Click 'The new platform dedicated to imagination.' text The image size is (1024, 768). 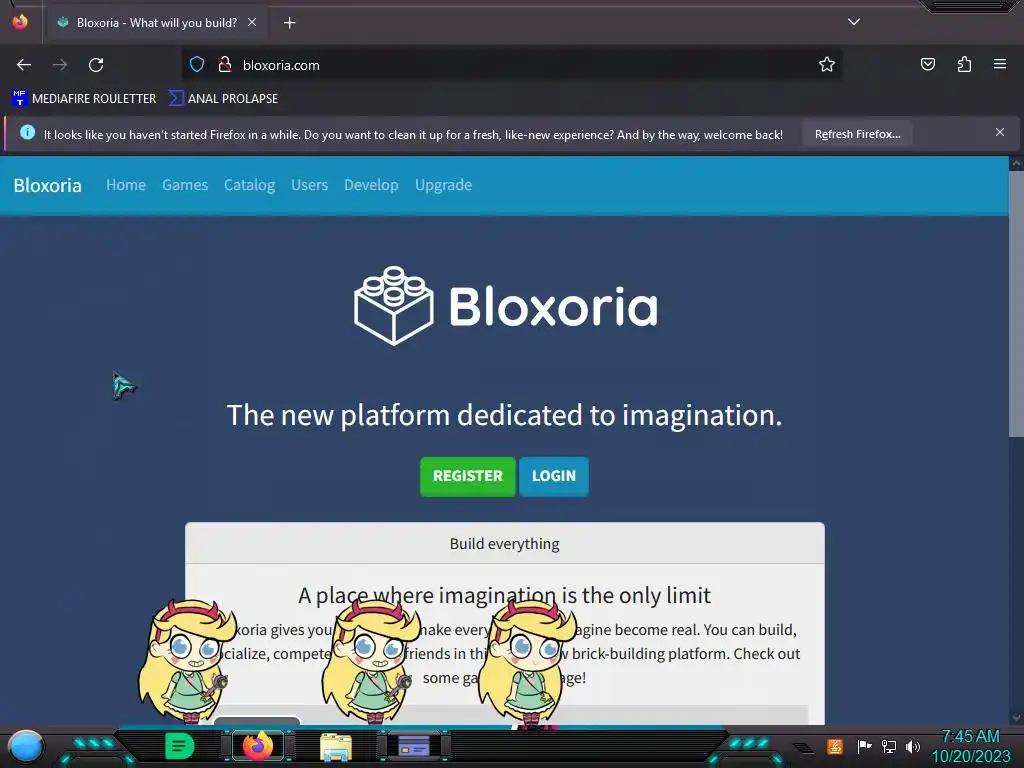point(504,415)
